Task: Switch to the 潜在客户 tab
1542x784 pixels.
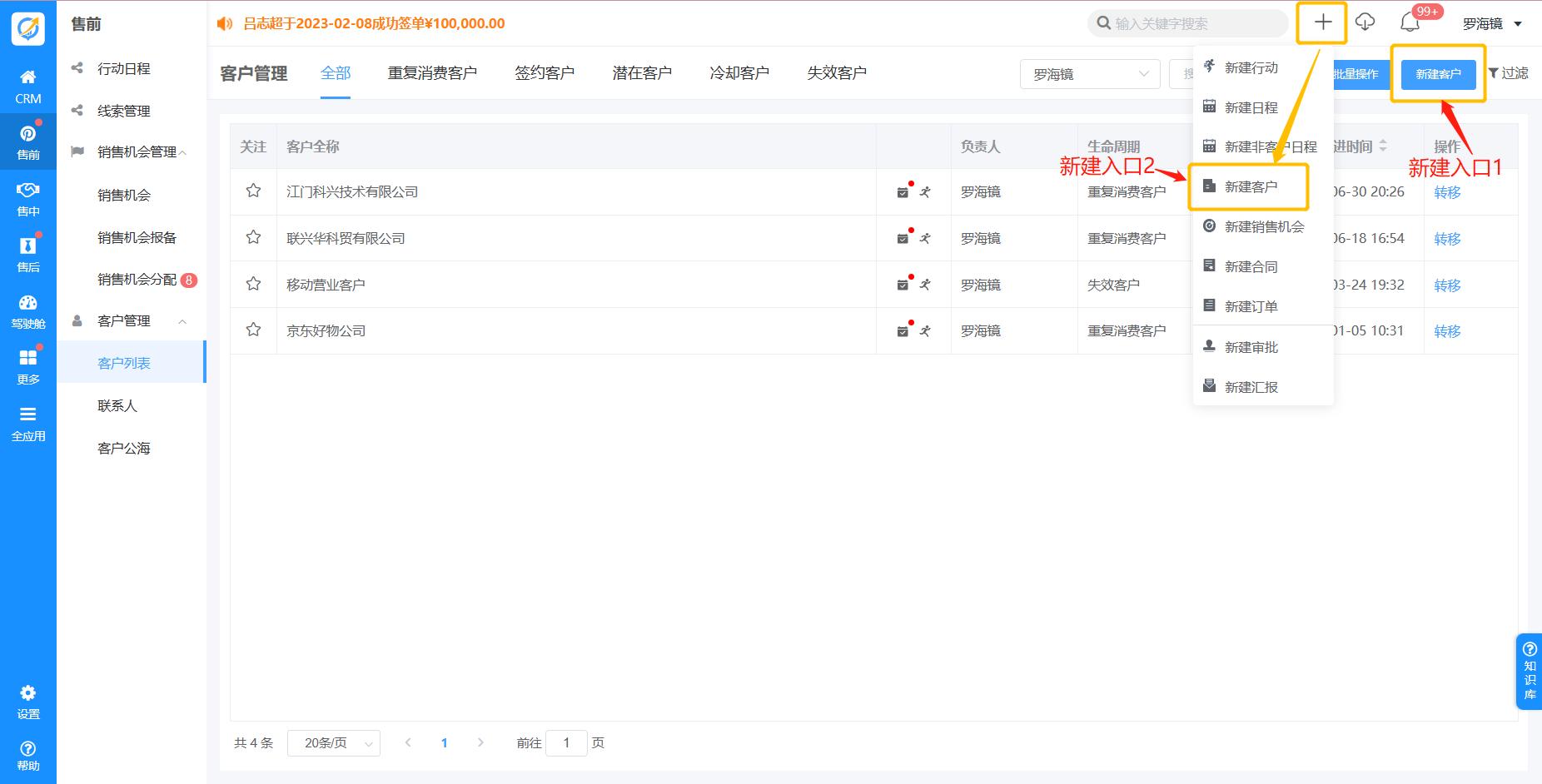Action: [642, 73]
